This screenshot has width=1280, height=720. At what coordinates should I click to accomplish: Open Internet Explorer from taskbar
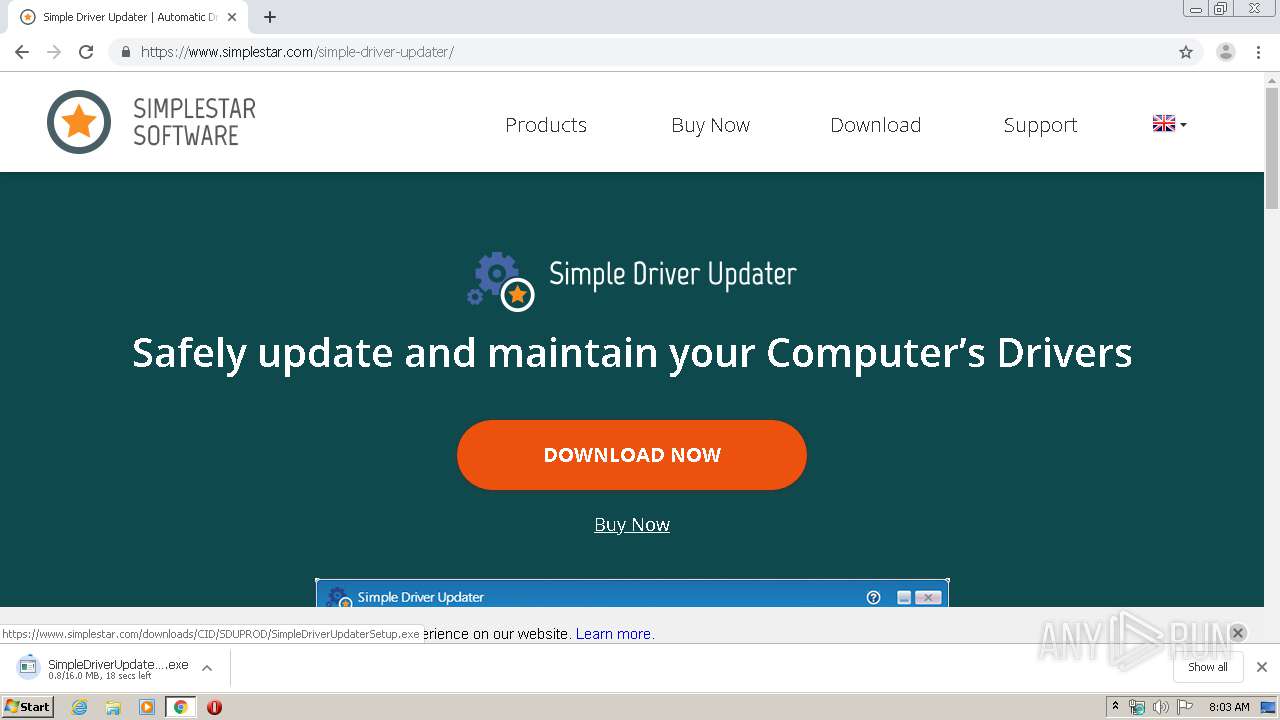point(80,707)
